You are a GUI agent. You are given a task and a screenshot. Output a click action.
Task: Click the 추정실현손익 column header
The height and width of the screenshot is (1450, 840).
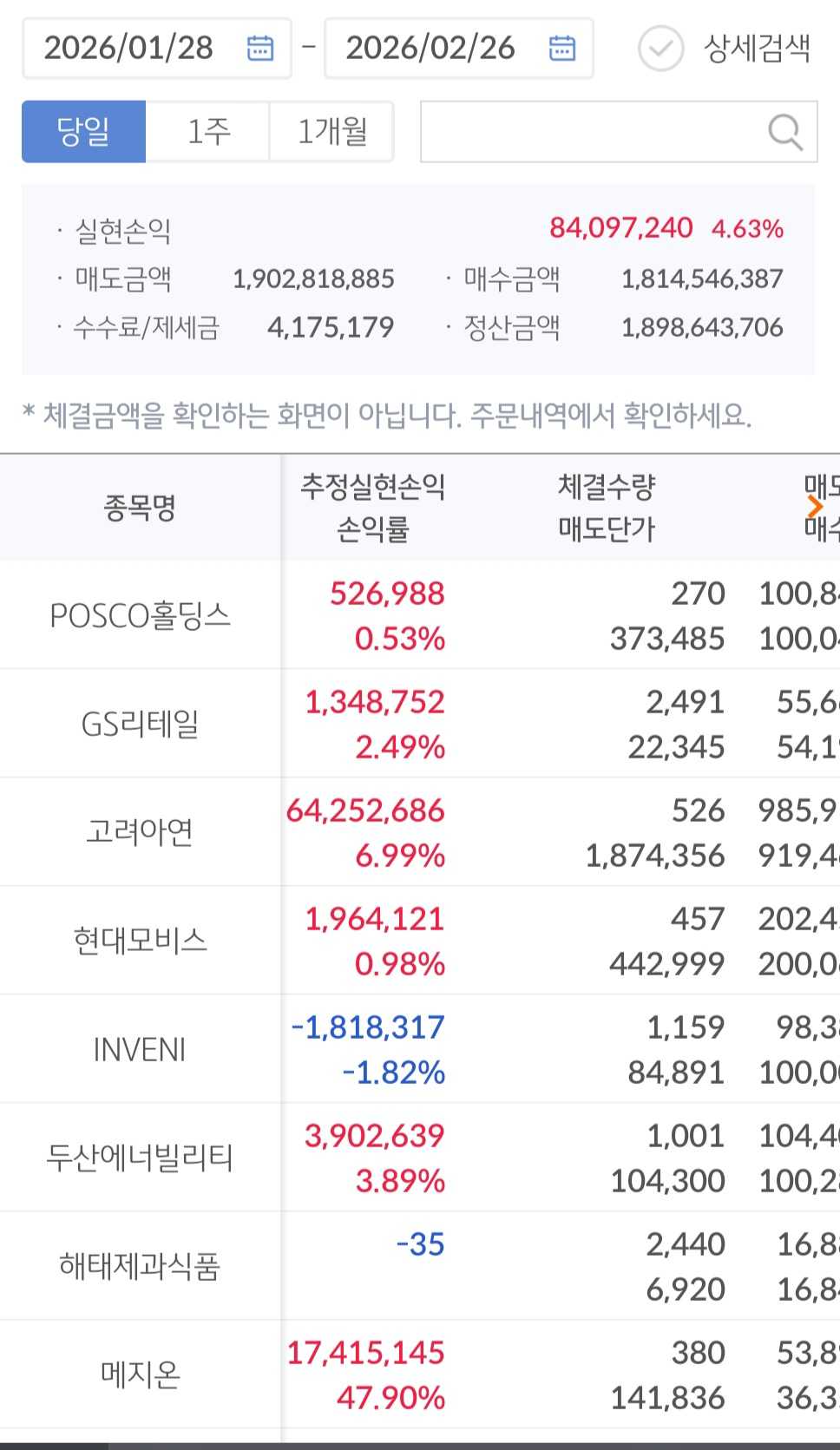(x=372, y=487)
